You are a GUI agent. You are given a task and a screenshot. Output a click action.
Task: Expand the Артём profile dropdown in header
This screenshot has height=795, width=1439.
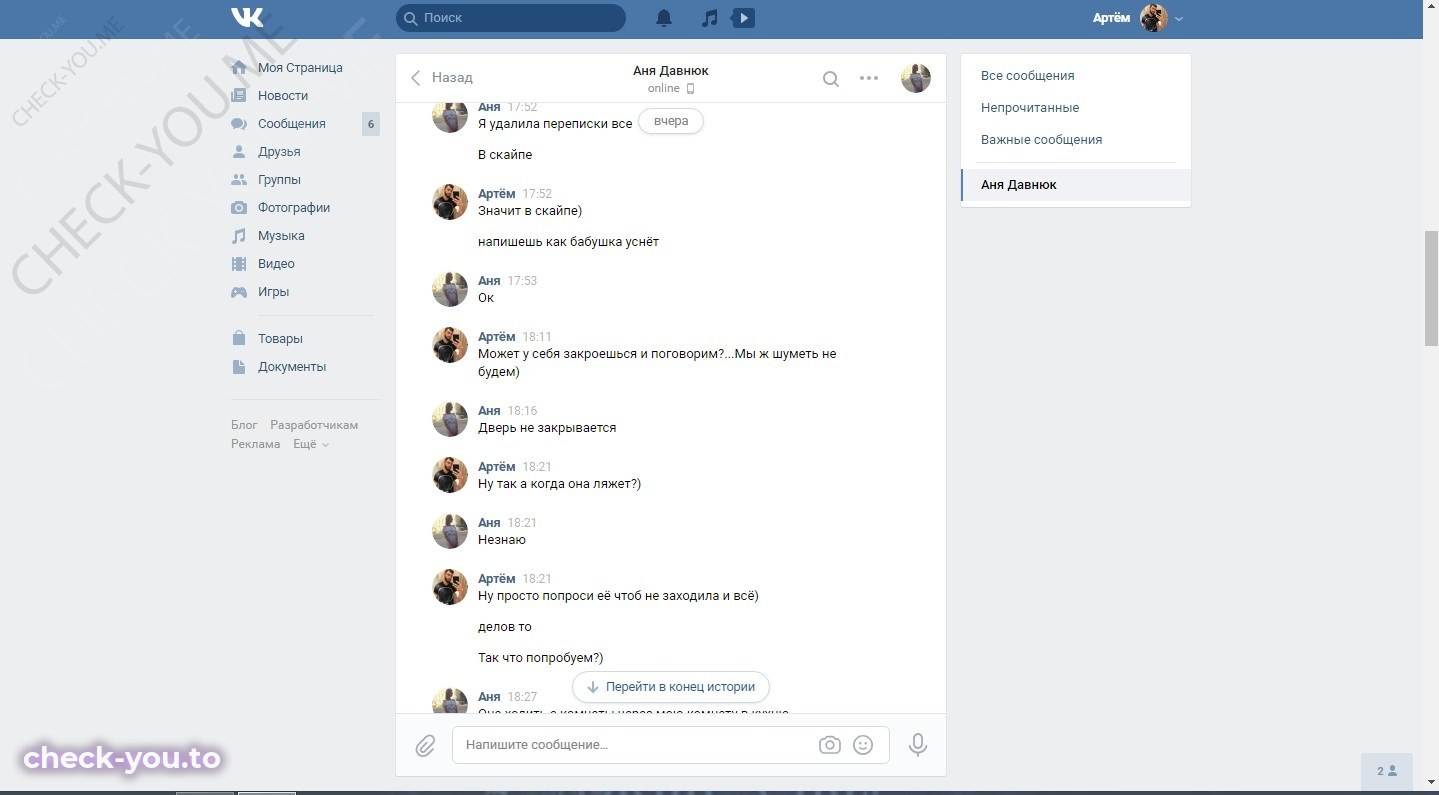click(x=1138, y=18)
